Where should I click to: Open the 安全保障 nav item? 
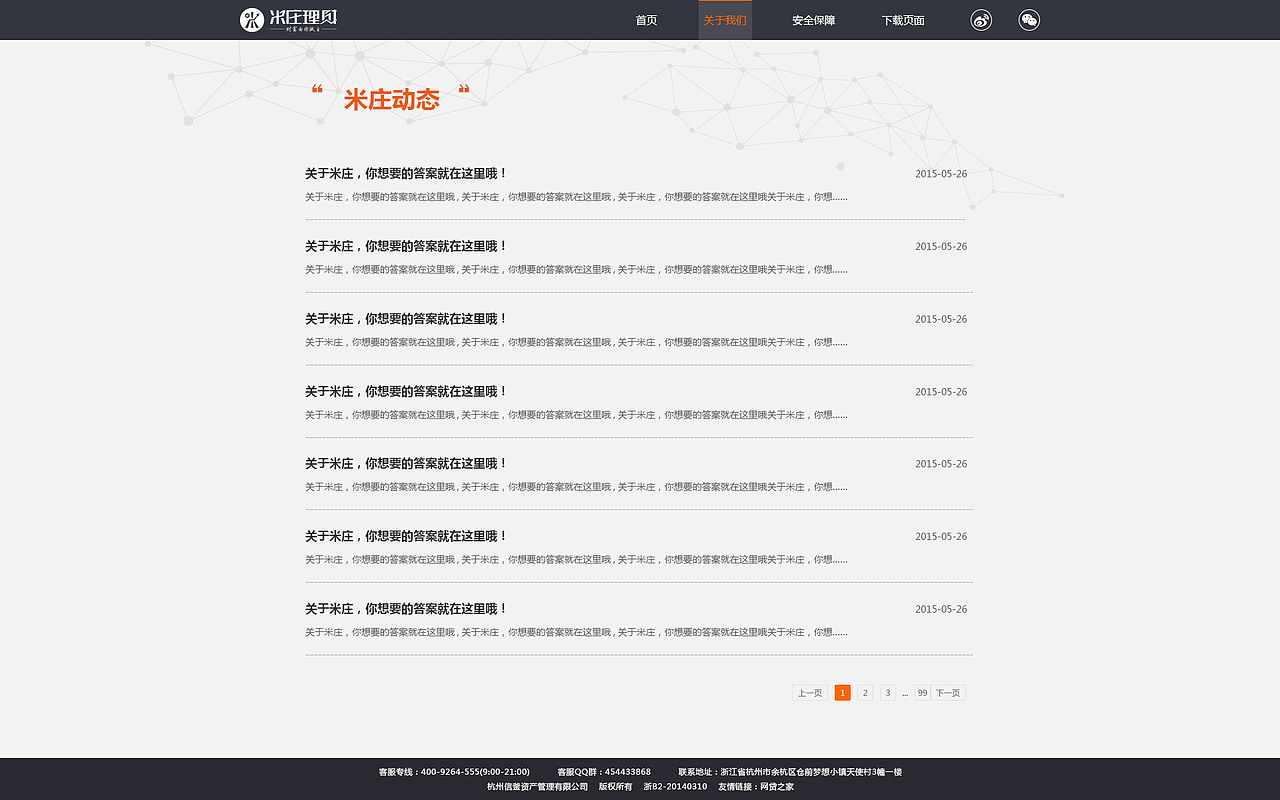pos(813,20)
